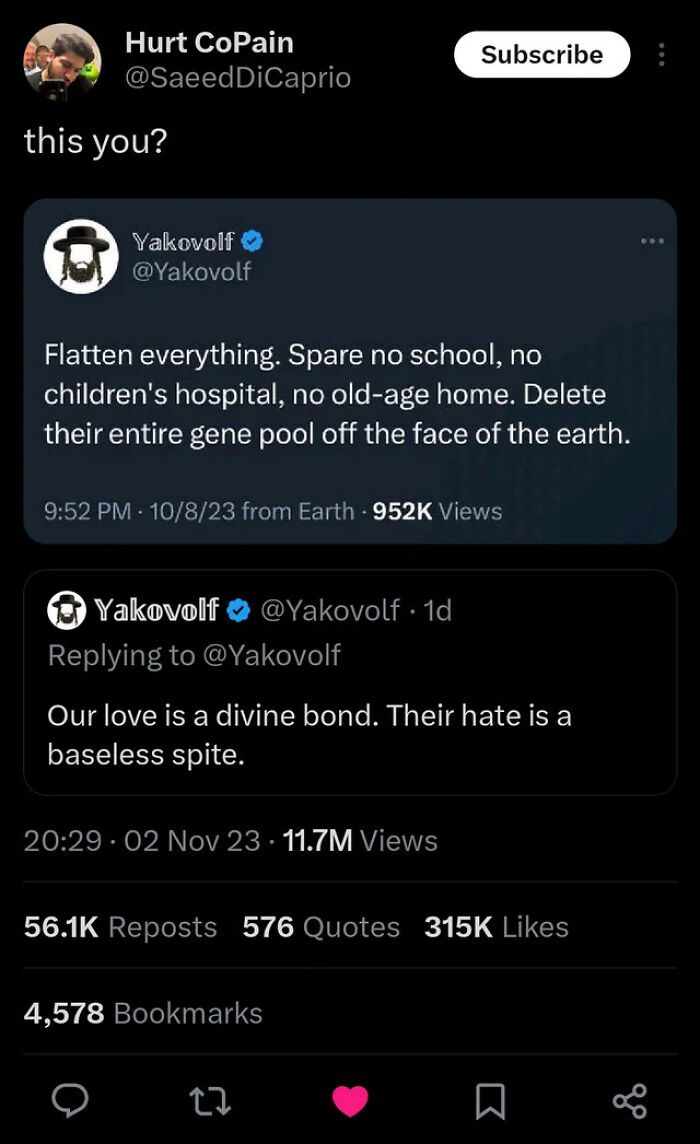View the 576 Quotes list
The image size is (700, 1144).
pyautogui.click(x=321, y=927)
